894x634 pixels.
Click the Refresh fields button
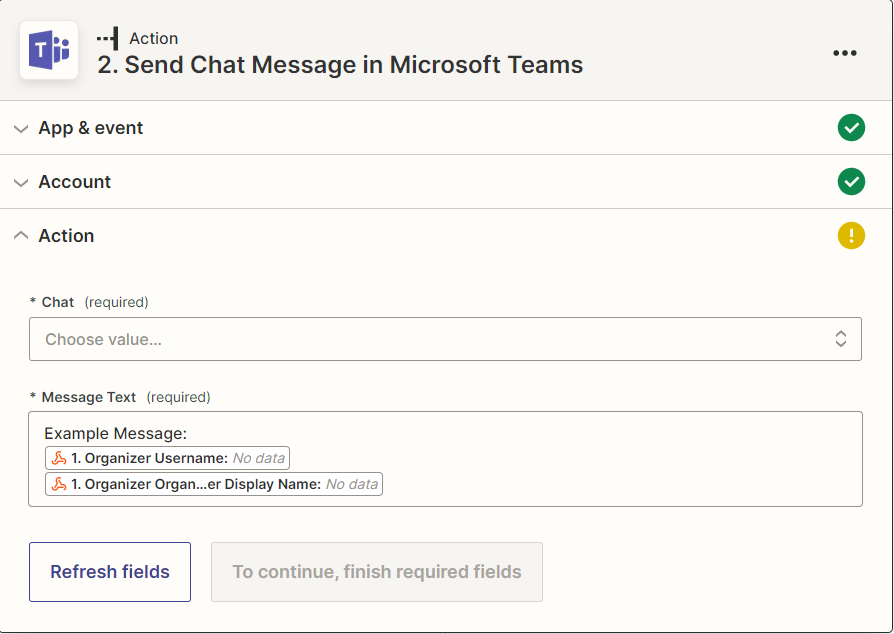pos(110,572)
